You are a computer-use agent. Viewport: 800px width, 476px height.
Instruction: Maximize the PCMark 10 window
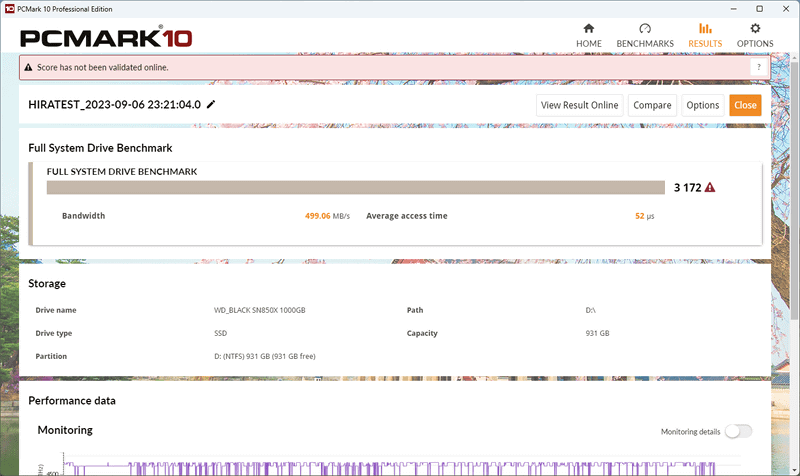759,9
